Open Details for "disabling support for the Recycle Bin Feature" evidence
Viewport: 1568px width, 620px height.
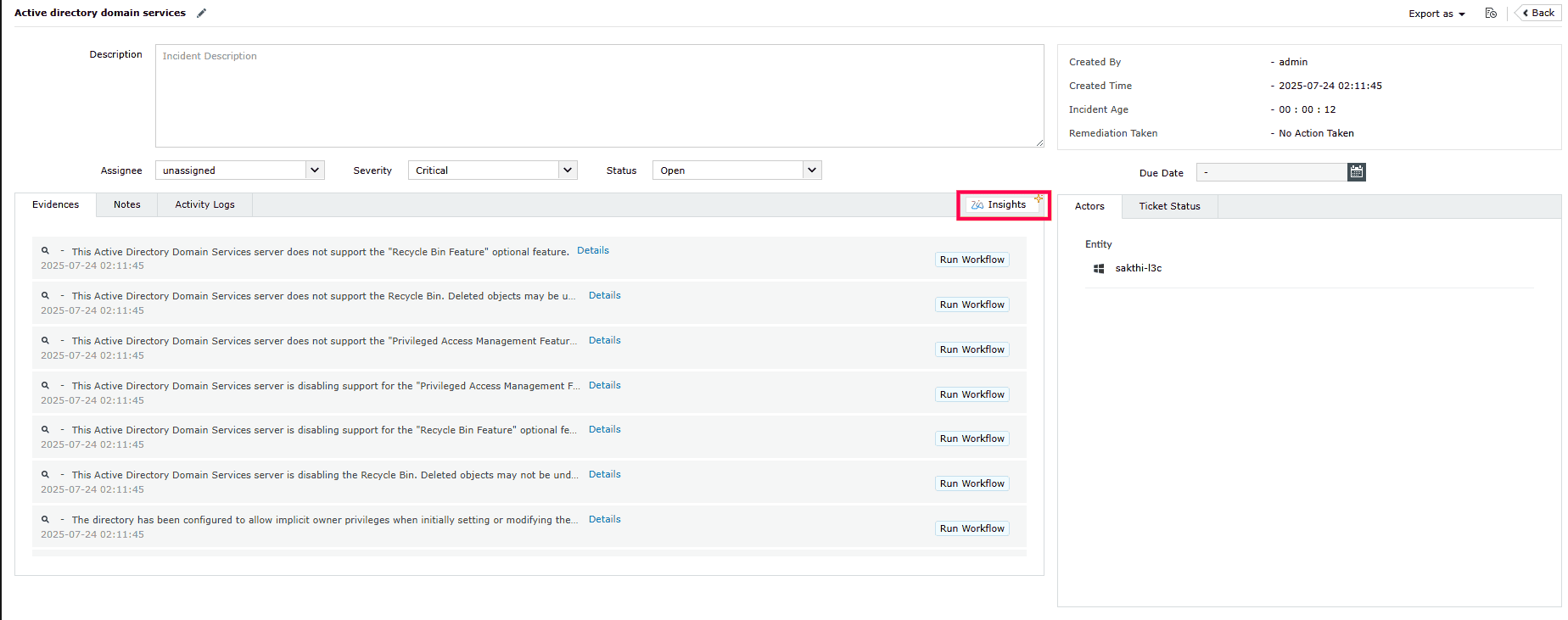605,429
